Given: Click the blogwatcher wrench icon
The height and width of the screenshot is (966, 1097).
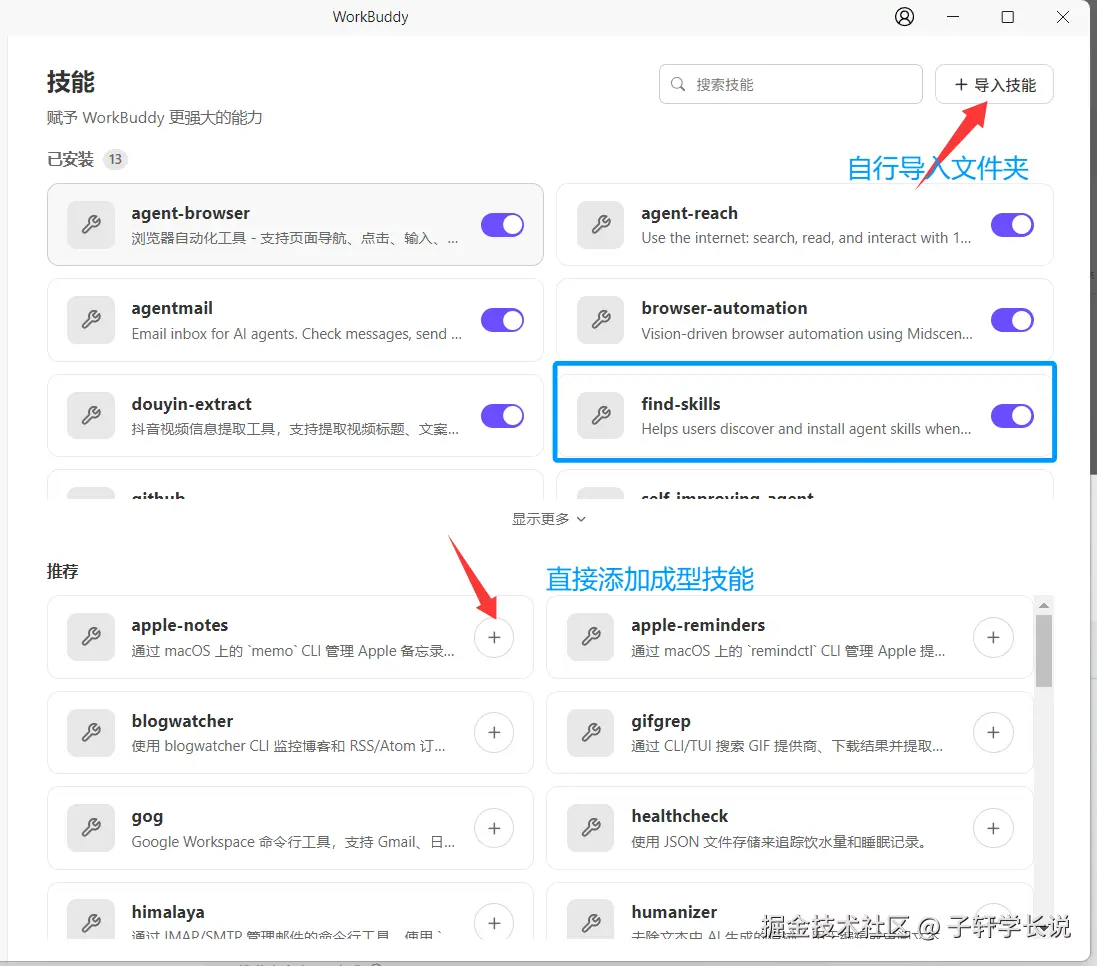Looking at the screenshot, I should point(91,732).
